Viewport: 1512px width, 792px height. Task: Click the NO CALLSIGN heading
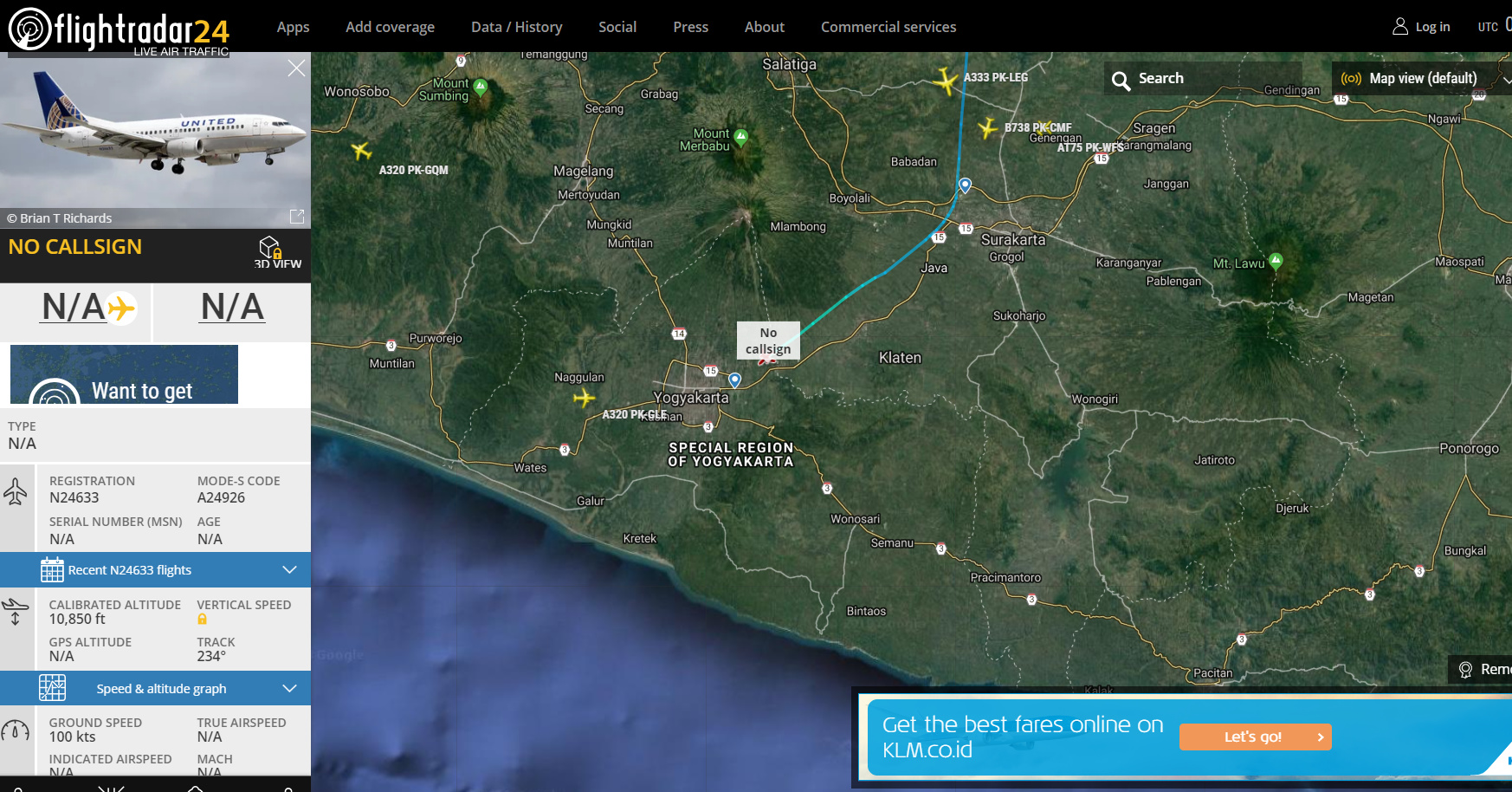(x=75, y=247)
